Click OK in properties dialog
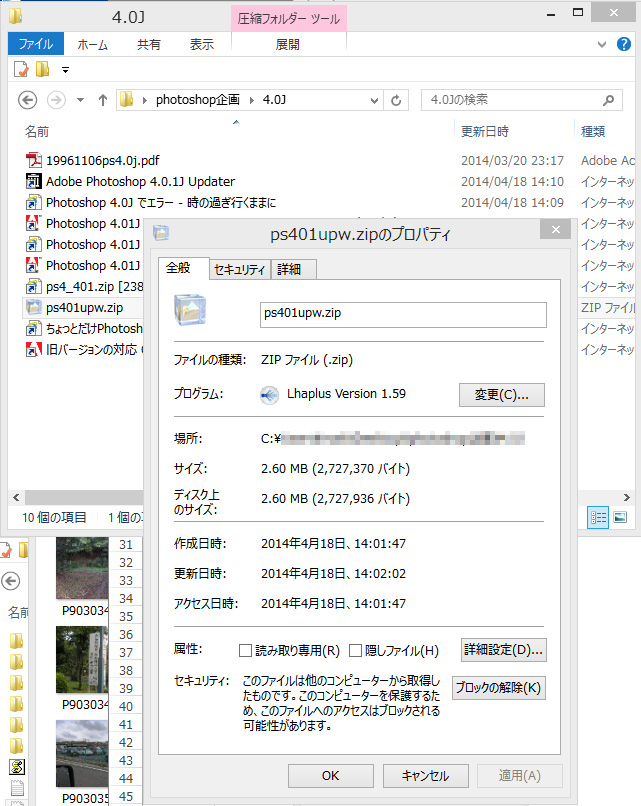The image size is (641, 806). pyautogui.click(x=331, y=776)
